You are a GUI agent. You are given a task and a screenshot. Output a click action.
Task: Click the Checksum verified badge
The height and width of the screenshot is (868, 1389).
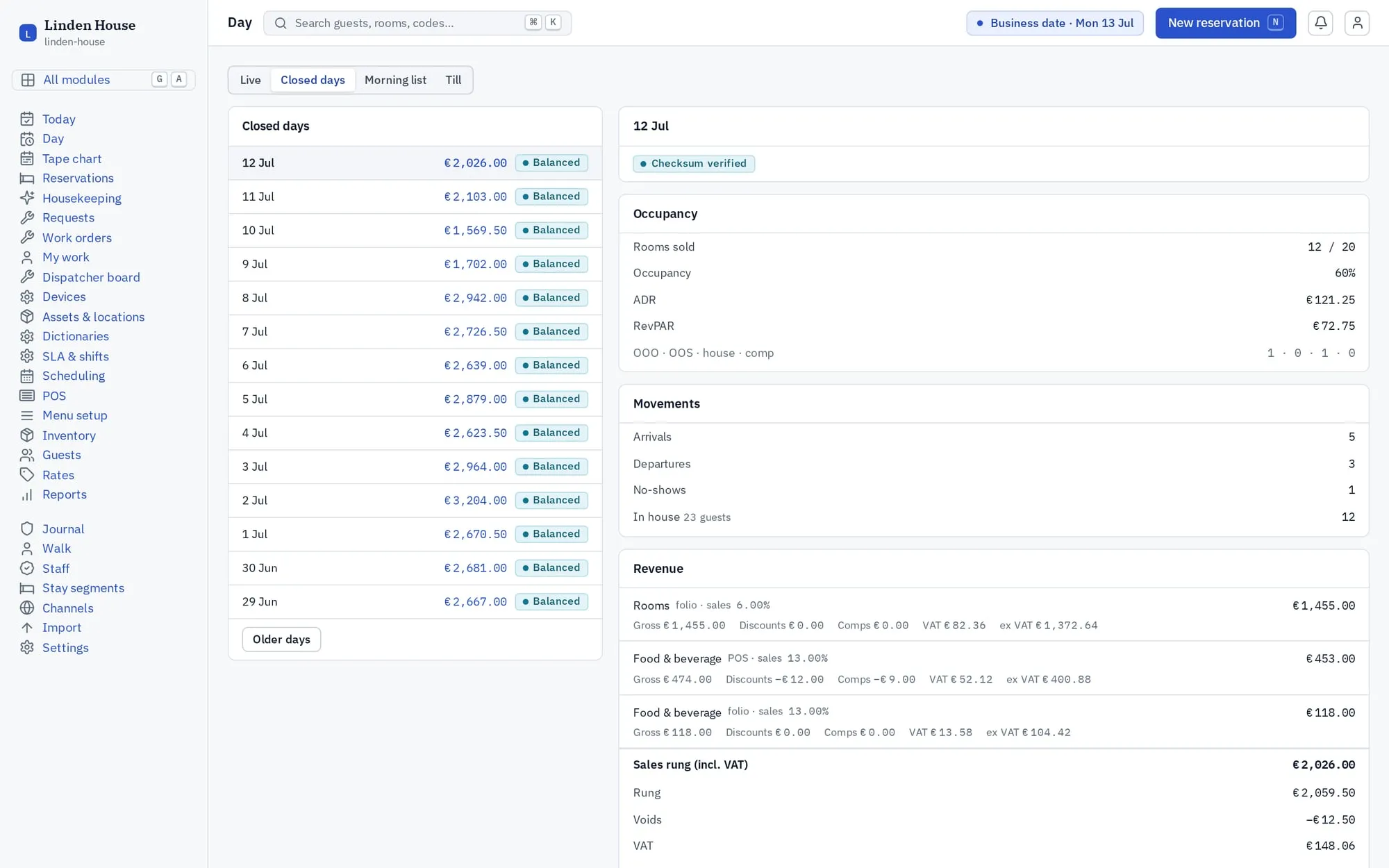pyautogui.click(x=694, y=164)
